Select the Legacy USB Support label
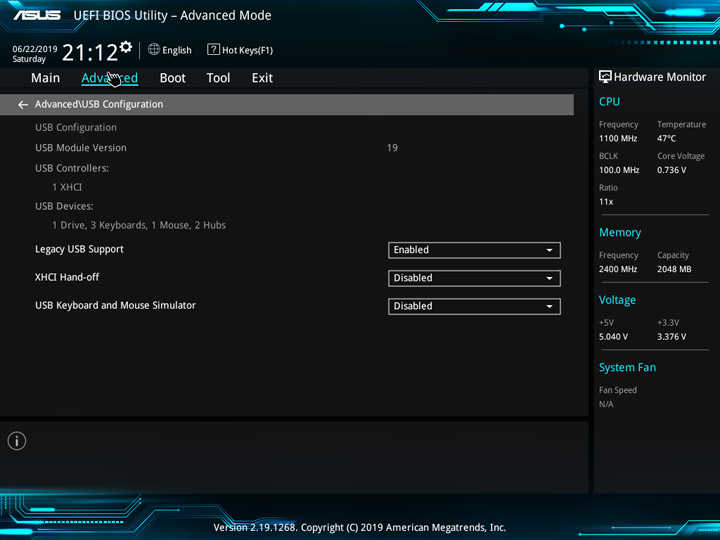 coord(79,249)
